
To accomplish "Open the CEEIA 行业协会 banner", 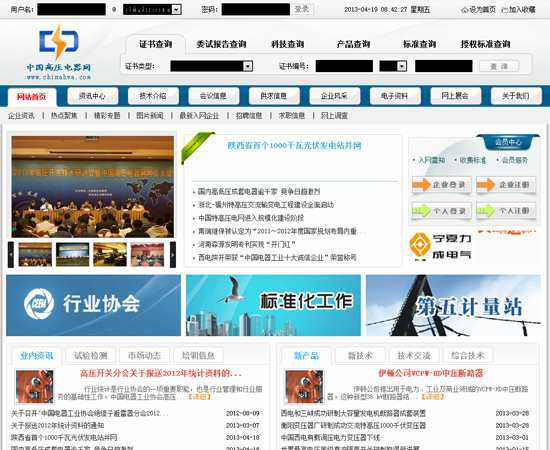I will pos(93,305).
